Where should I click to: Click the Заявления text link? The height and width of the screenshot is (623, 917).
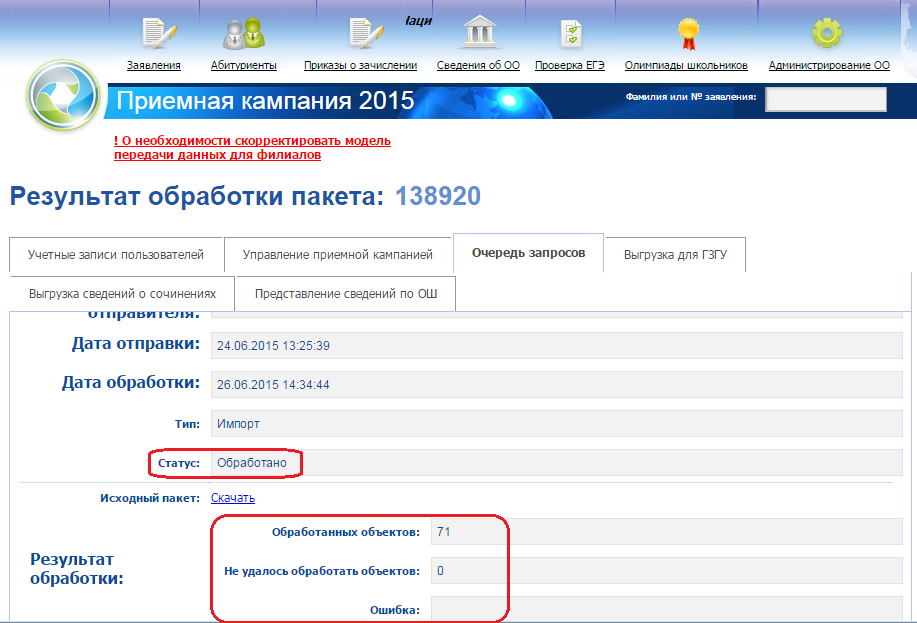click(154, 66)
